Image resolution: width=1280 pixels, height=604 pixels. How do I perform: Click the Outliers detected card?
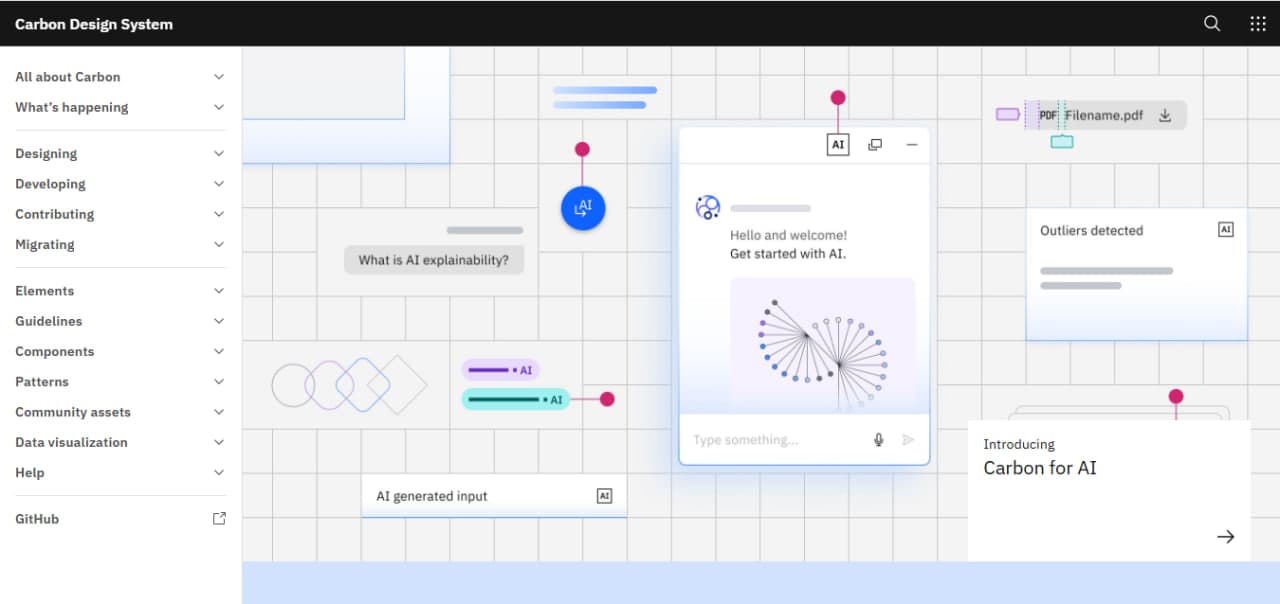[1136, 274]
